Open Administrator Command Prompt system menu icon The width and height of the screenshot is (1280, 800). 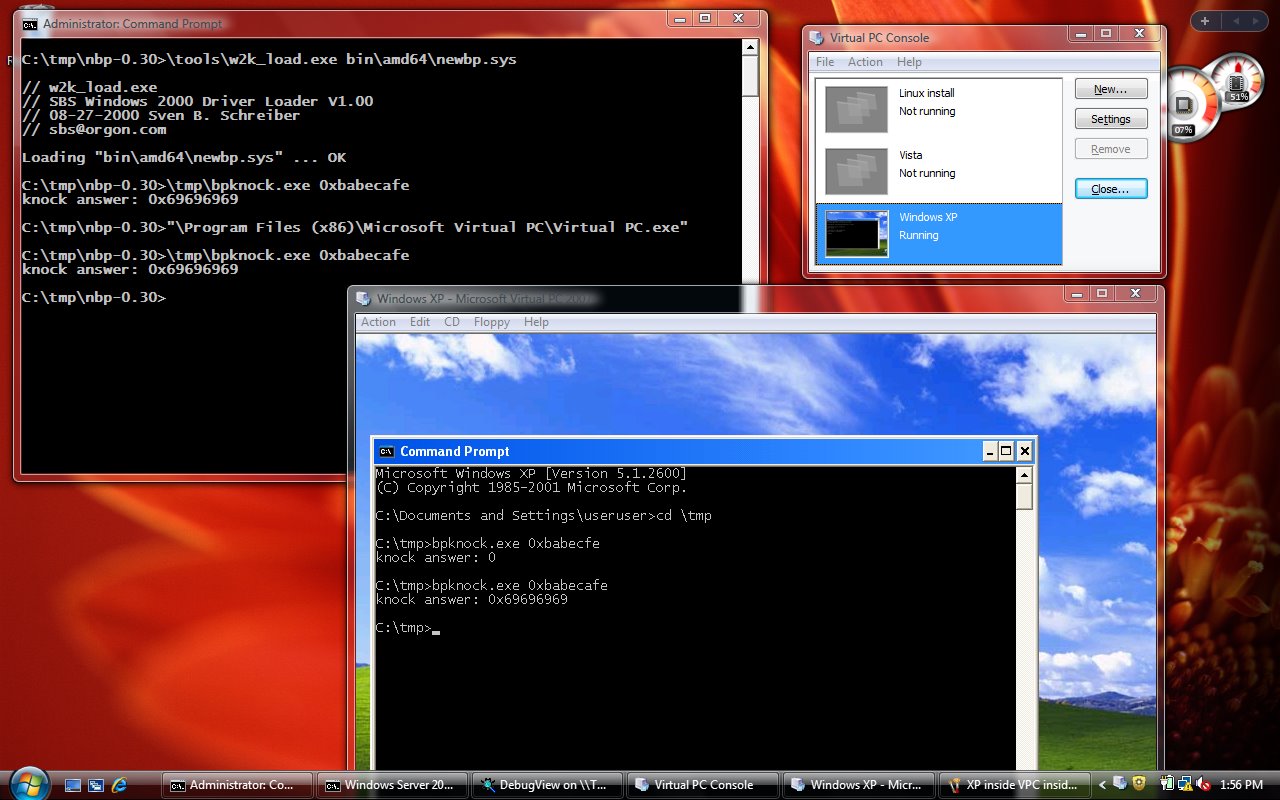(x=31, y=23)
